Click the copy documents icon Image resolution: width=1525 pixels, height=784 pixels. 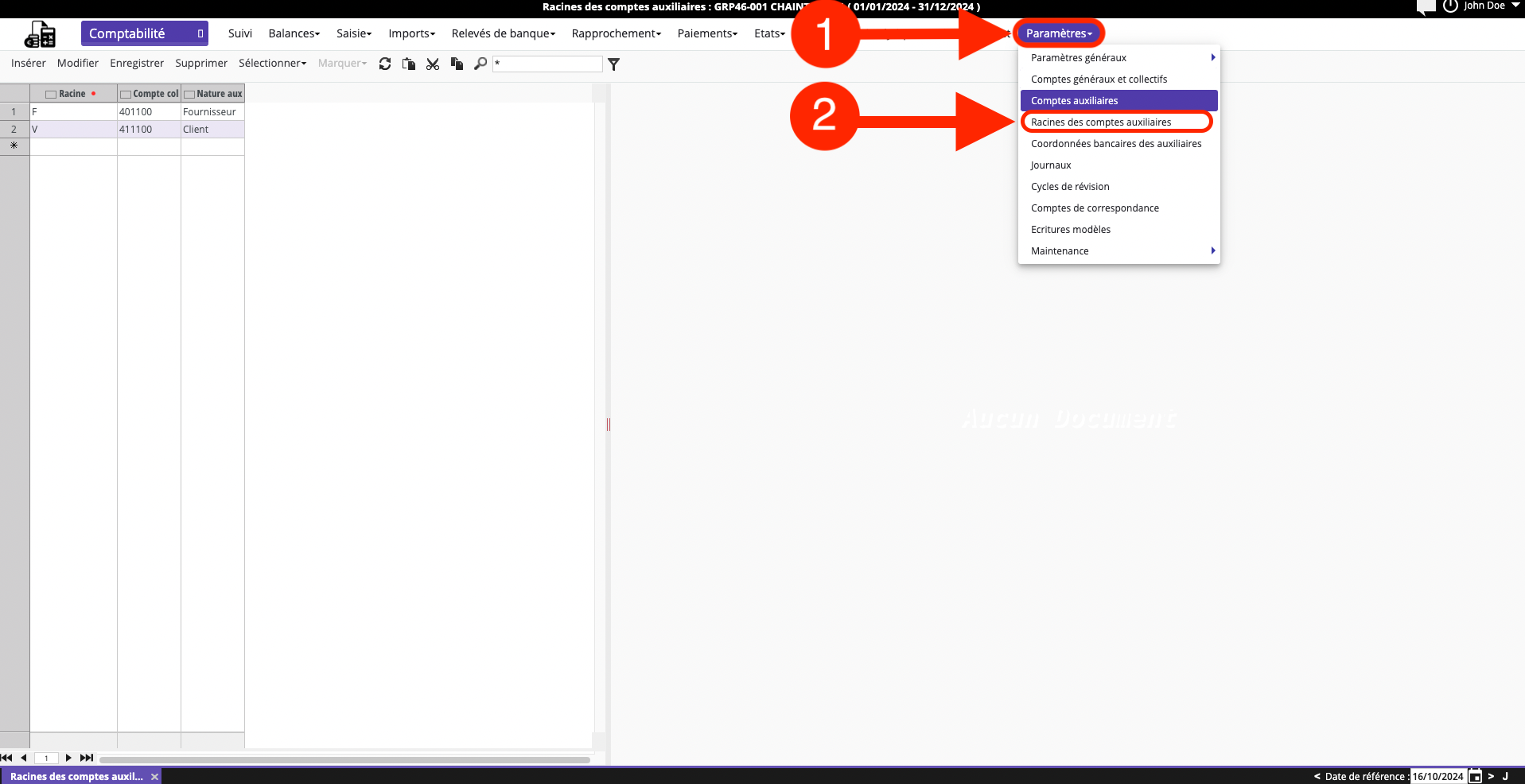click(x=457, y=64)
